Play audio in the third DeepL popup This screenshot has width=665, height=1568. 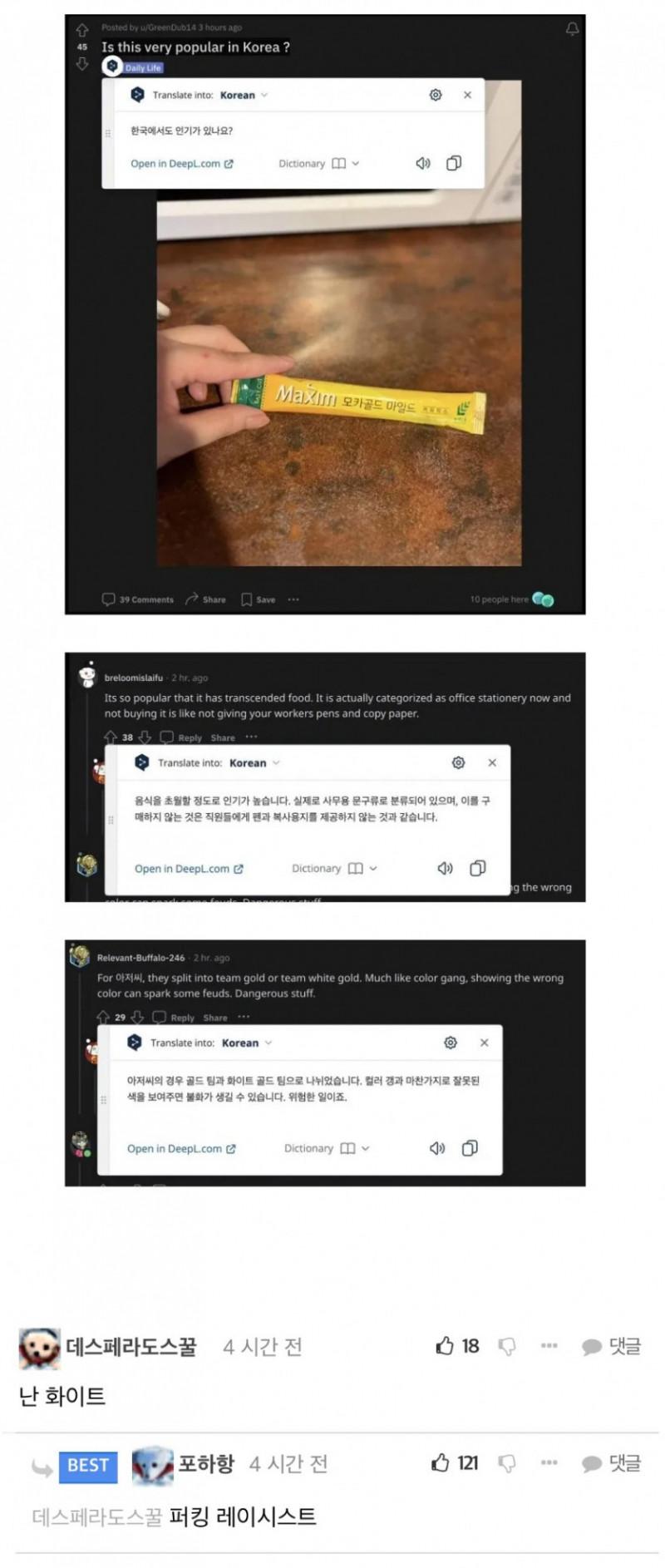click(x=437, y=1148)
